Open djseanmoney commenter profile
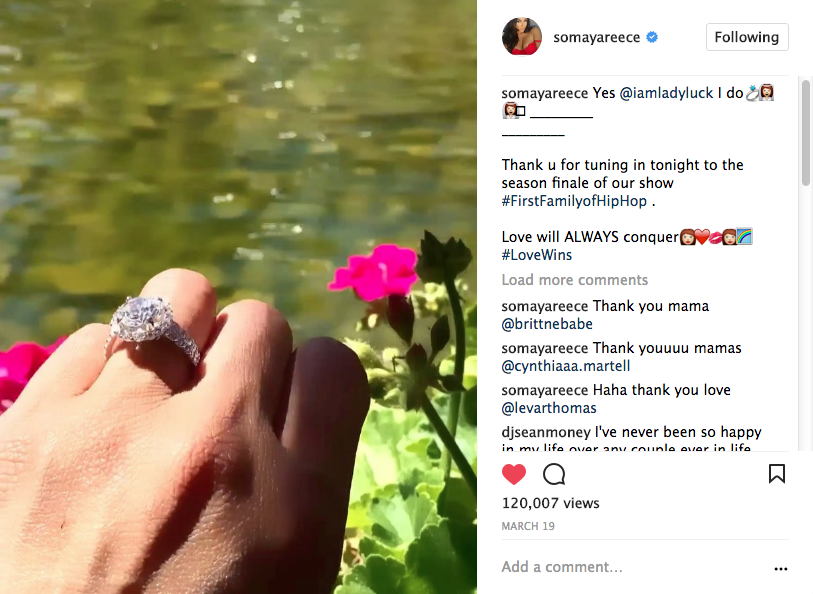The image size is (813, 594). pyautogui.click(x=546, y=432)
